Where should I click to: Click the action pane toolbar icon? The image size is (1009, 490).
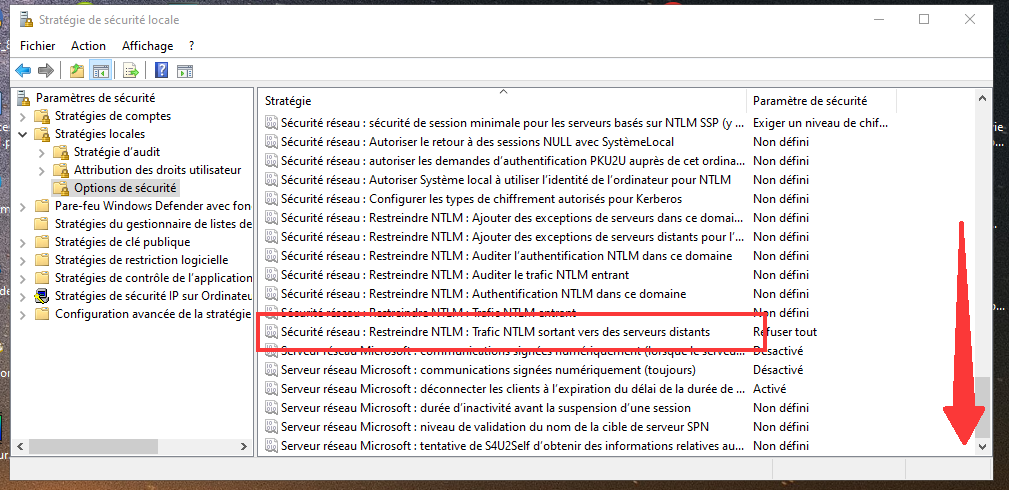[x=185, y=71]
